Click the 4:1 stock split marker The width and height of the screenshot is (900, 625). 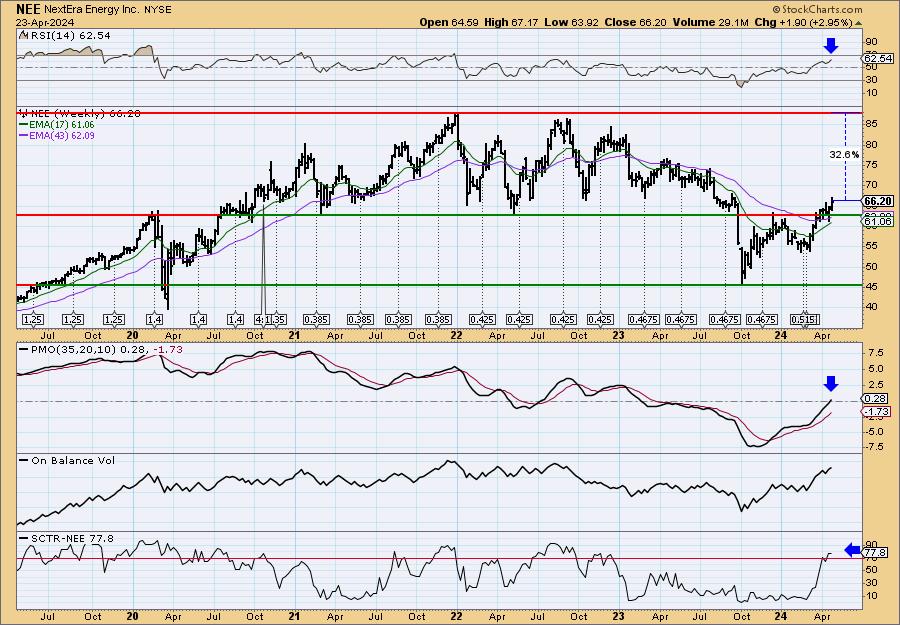261,319
